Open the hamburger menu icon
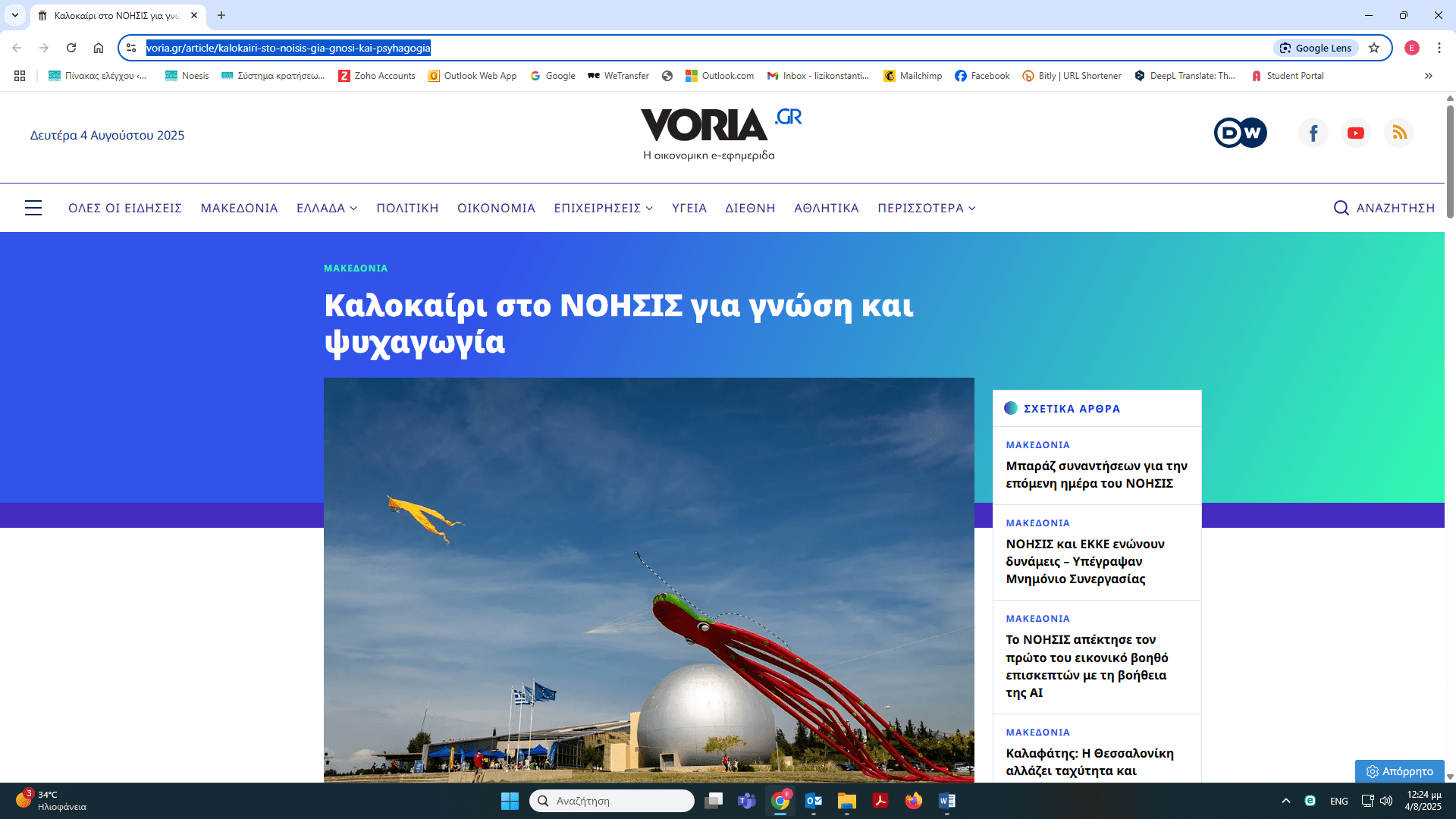 tap(33, 208)
